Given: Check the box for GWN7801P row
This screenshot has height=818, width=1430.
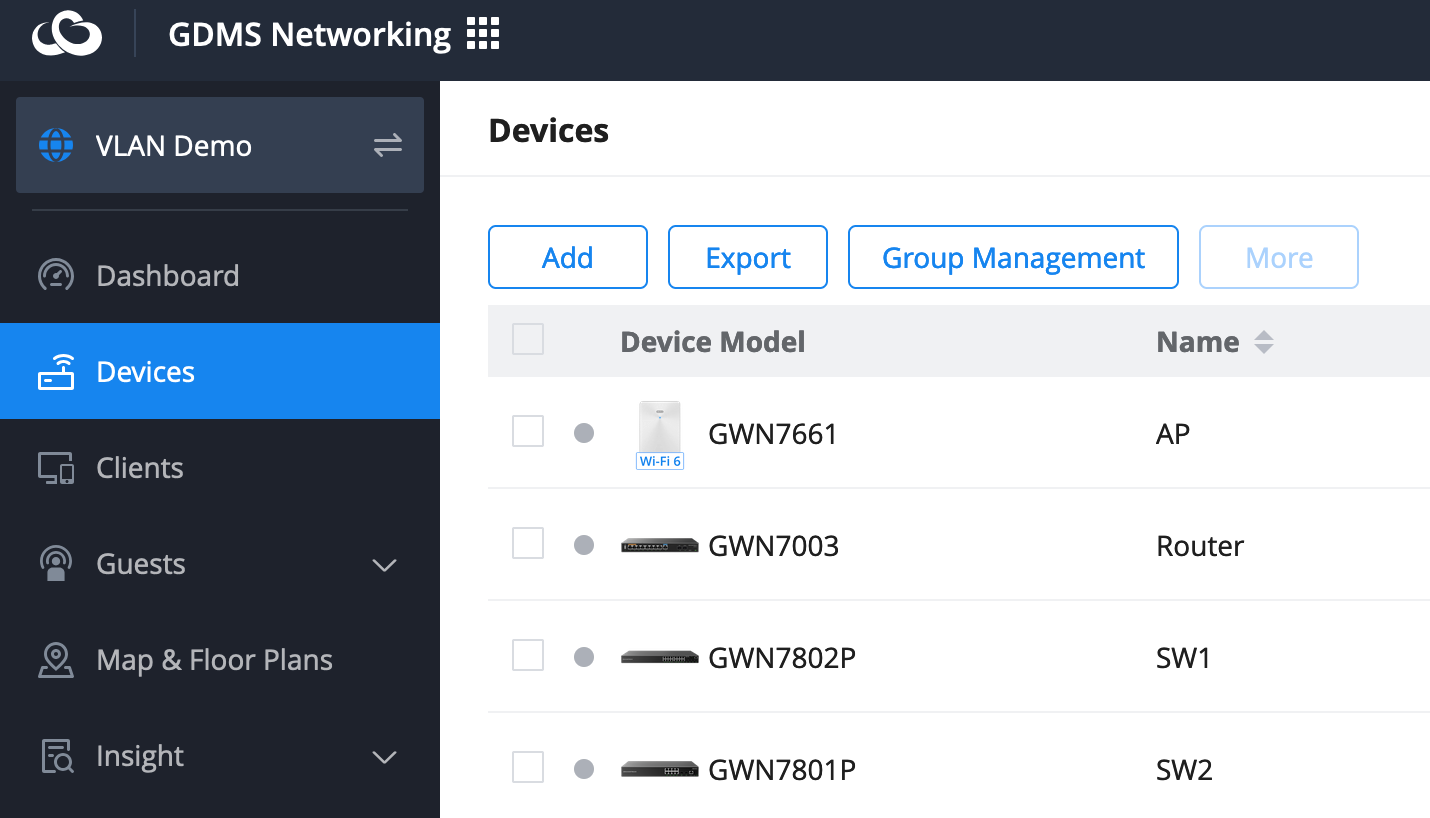Looking at the screenshot, I should (528, 768).
